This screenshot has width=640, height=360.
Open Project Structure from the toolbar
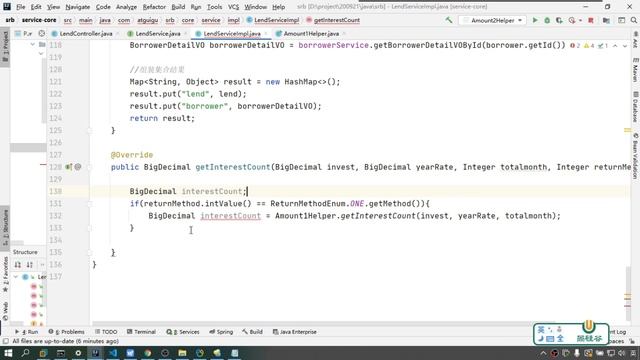click(x=606, y=20)
